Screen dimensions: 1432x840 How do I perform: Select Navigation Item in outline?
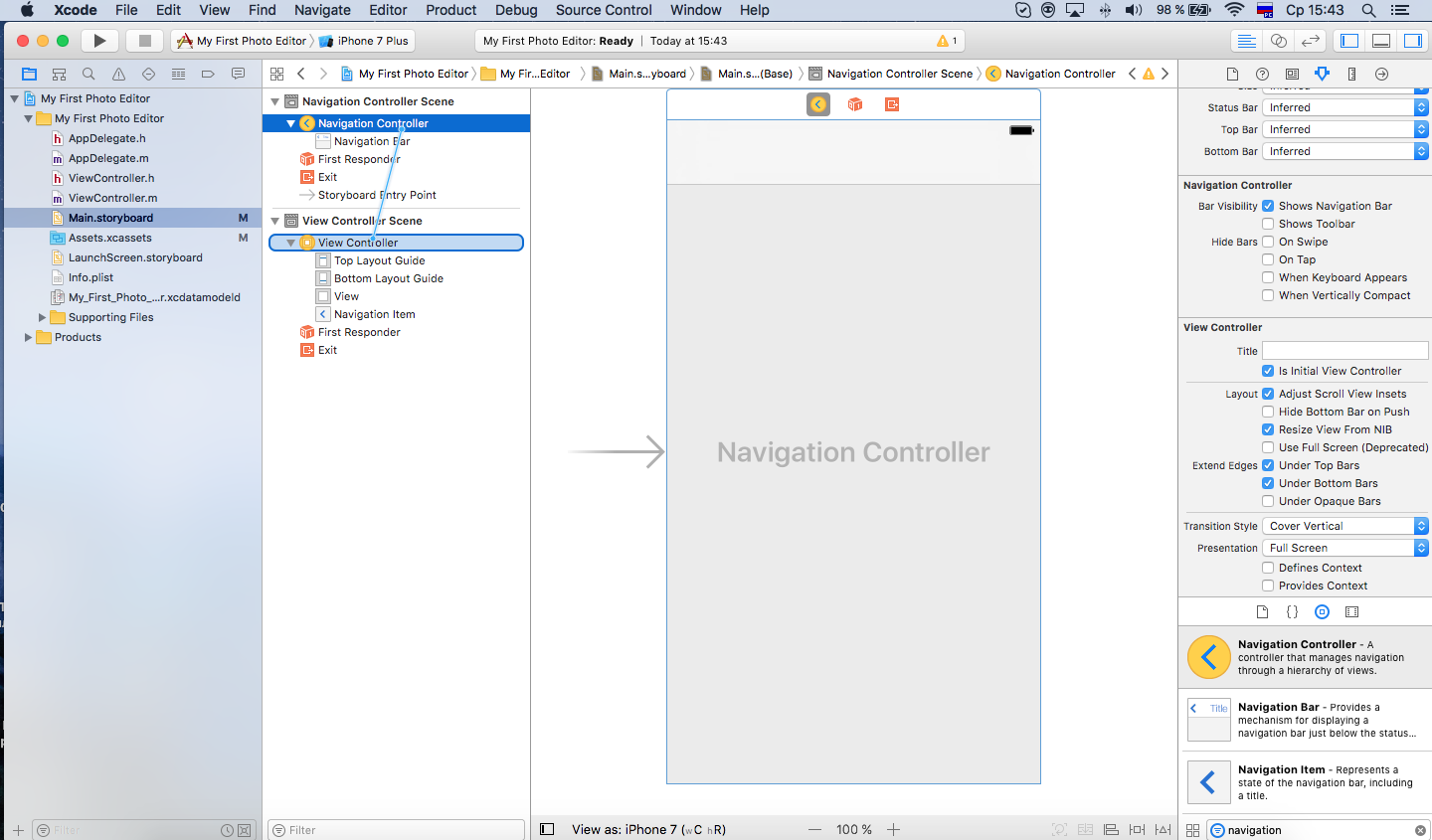click(x=374, y=314)
